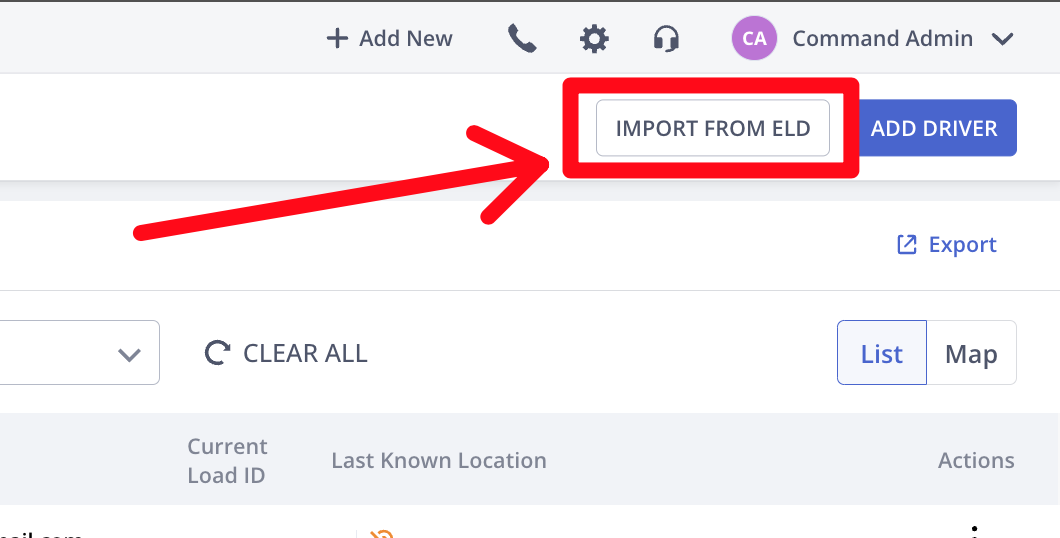Click the circular refresh icon beside CLEAR ALL

point(218,353)
